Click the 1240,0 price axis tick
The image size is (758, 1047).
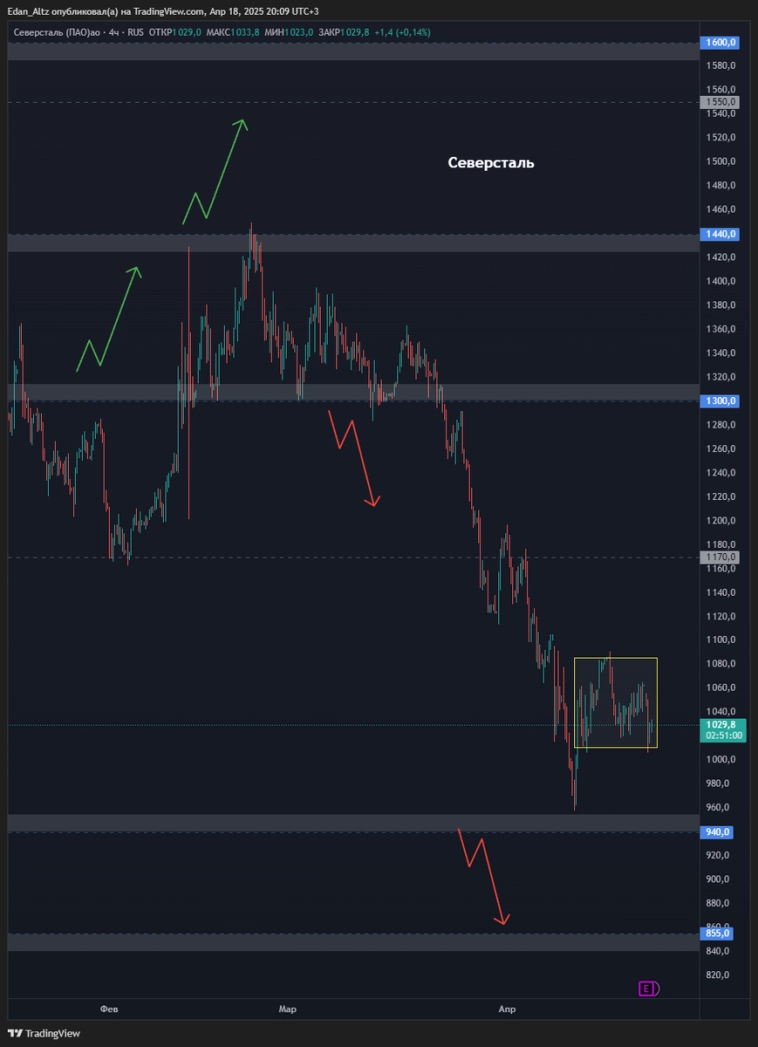pos(723,473)
